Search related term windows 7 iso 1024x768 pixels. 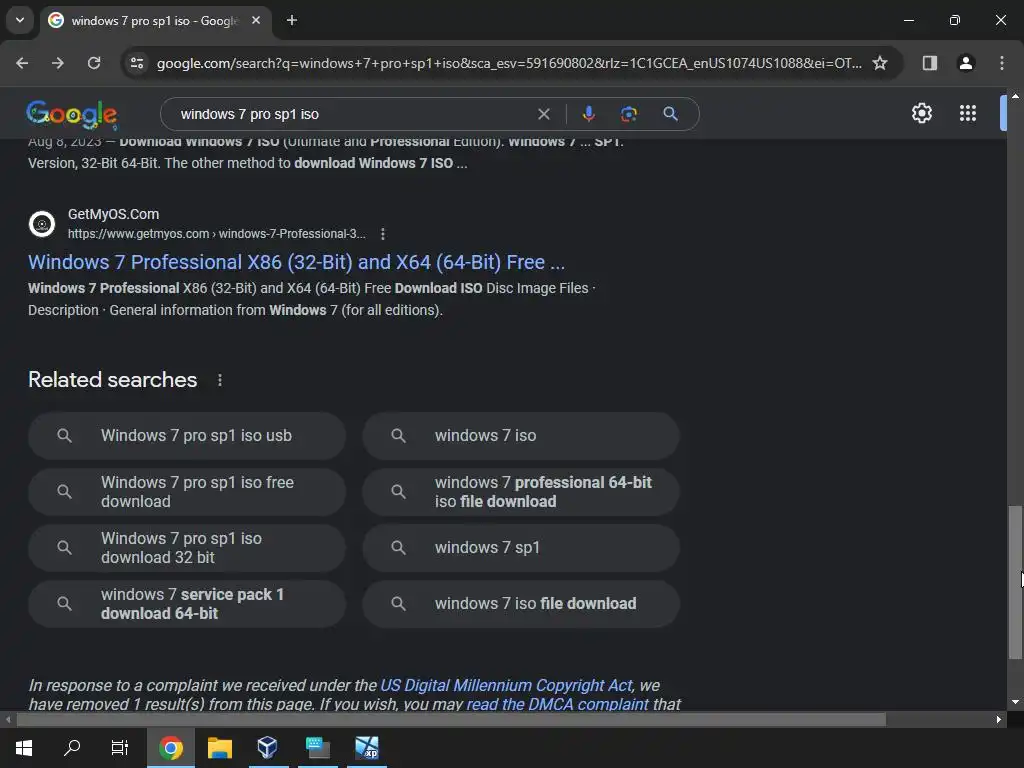pyautogui.click(x=521, y=436)
